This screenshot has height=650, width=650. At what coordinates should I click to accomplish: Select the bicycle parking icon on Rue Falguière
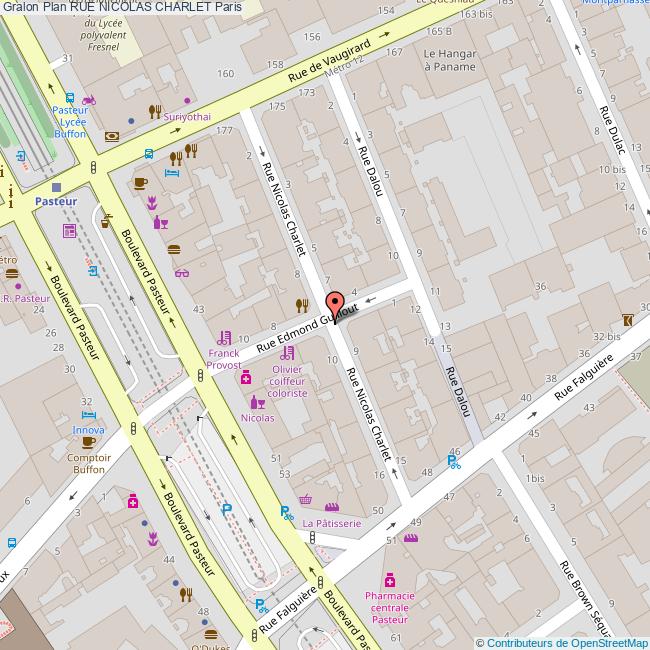454,462
